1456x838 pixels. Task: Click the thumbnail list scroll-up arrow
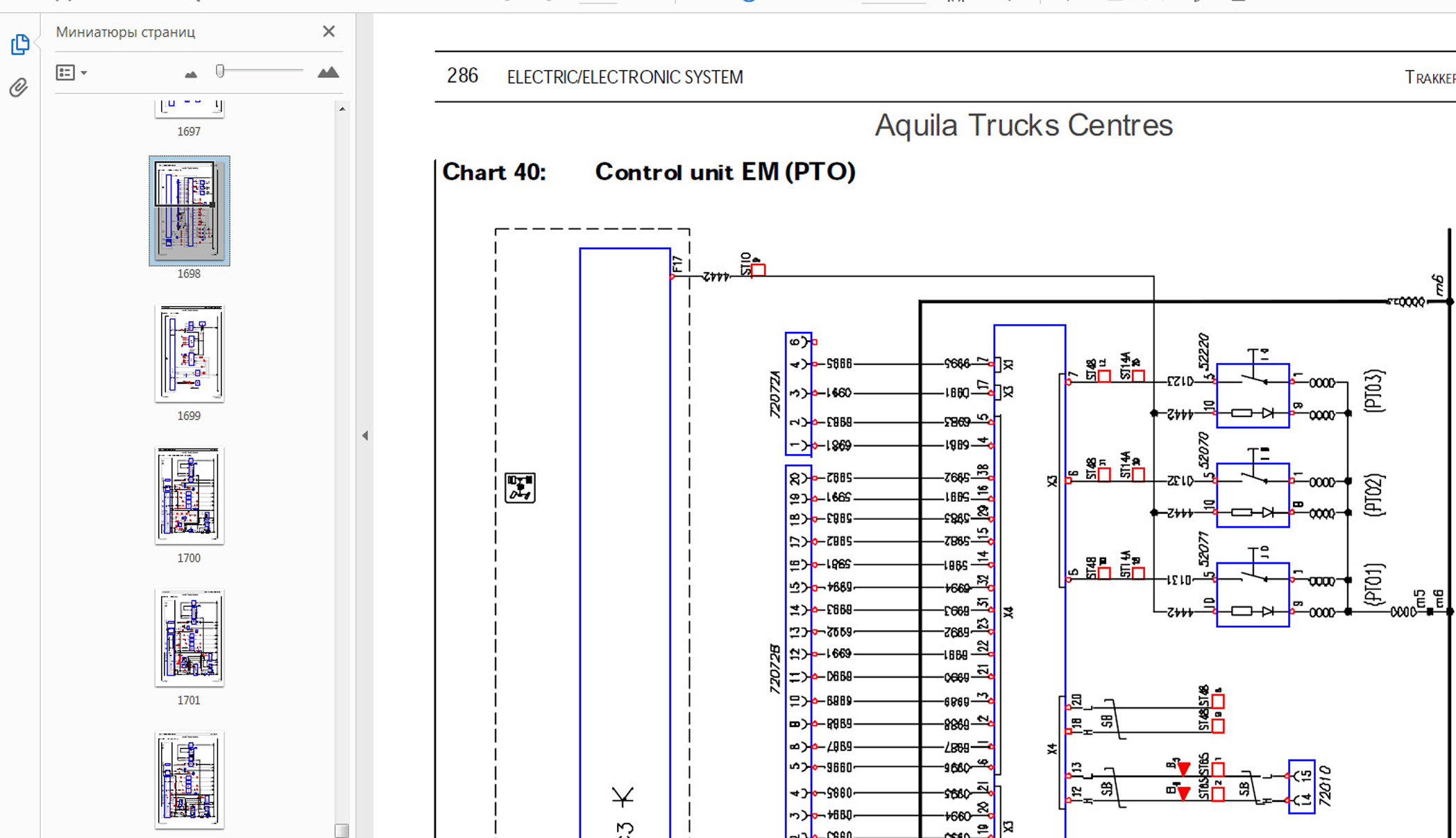click(341, 109)
